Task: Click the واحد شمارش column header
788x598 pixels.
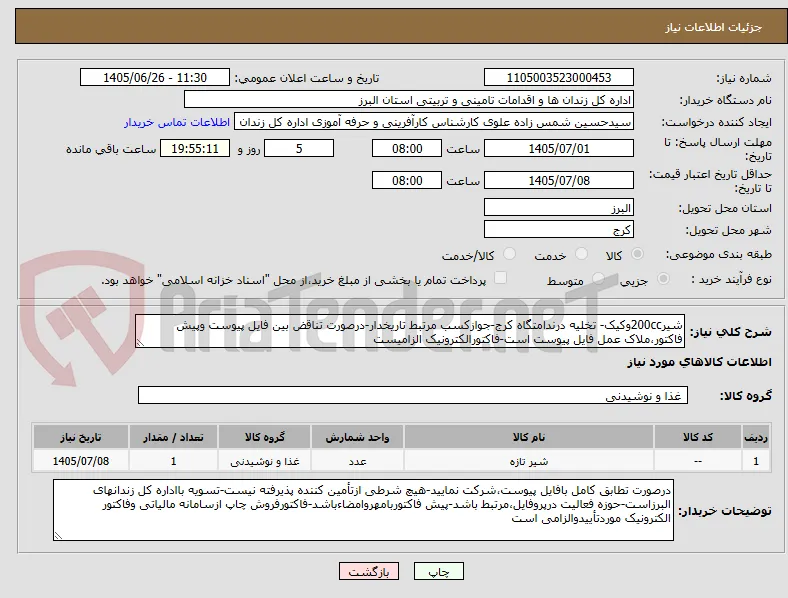Action: point(357,437)
